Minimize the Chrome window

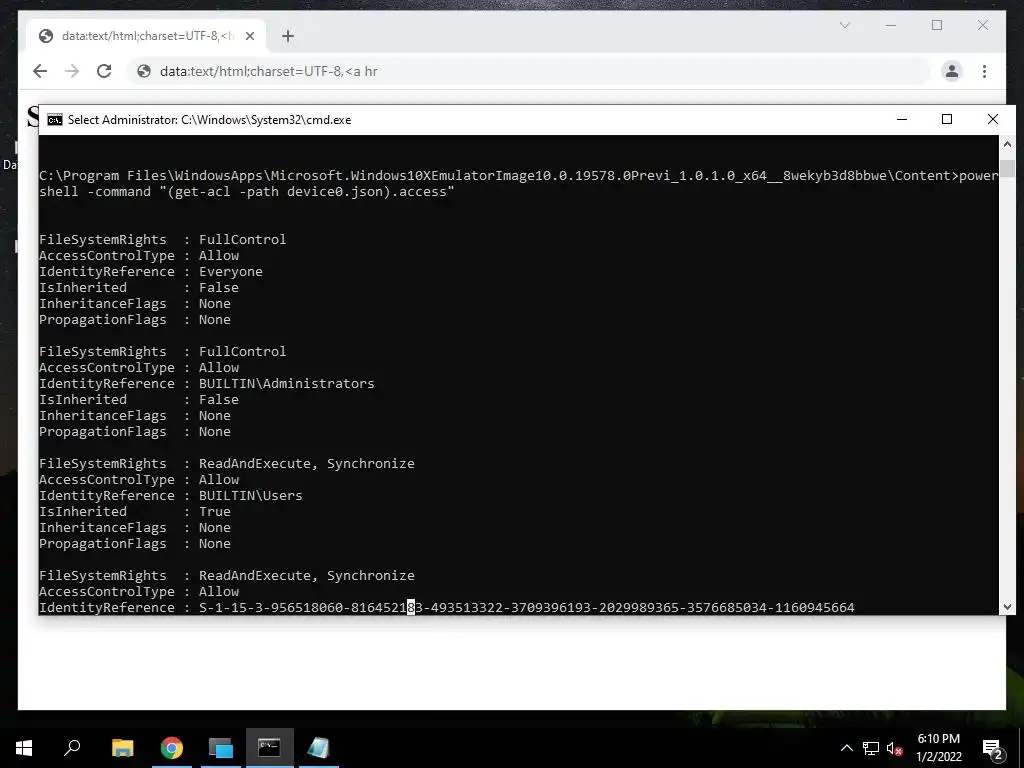(x=891, y=25)
